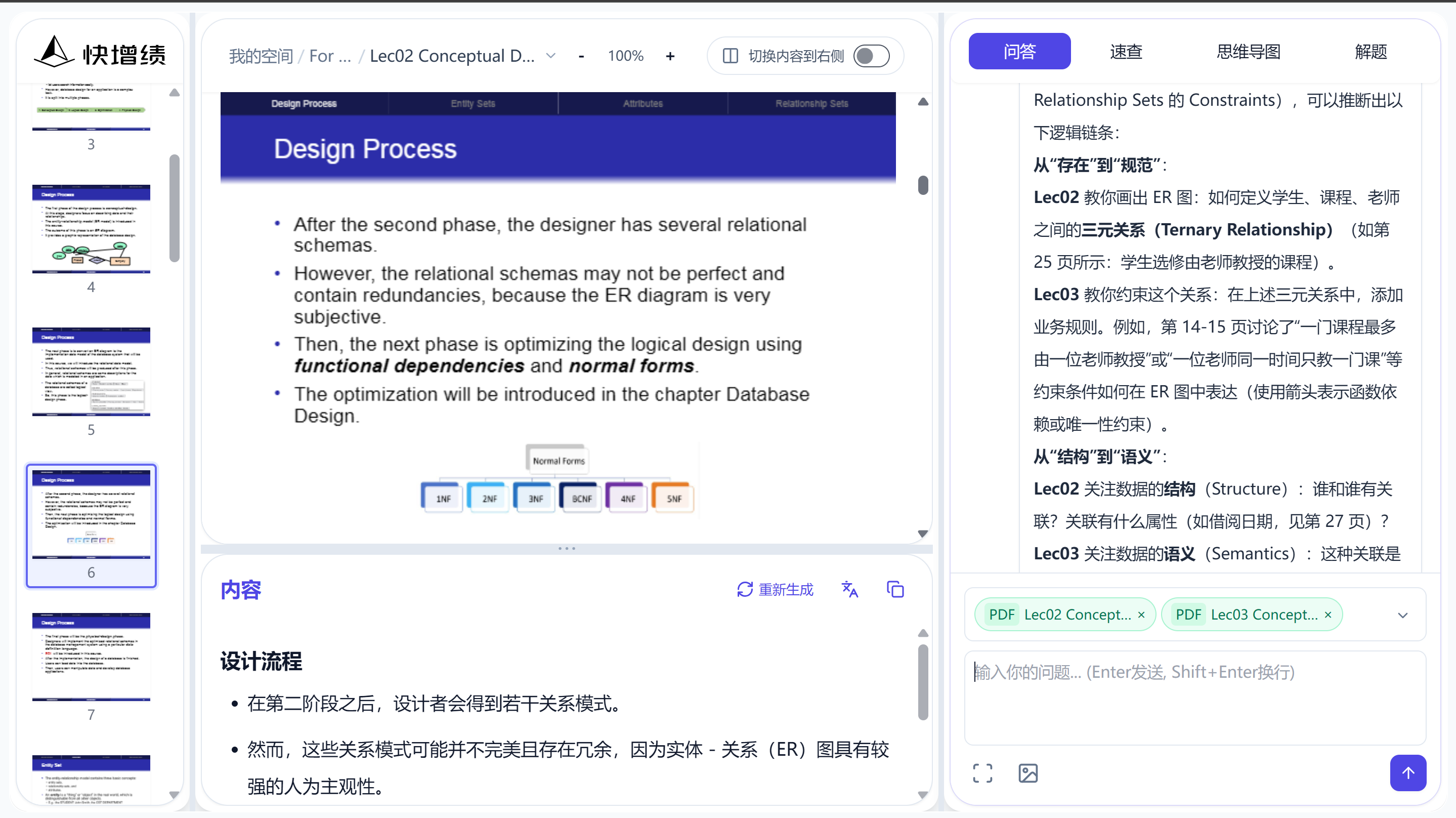Click the slide viewer scrollbar handle
The height and width of the screenshot is (818, 1456).
click(923, 185)
